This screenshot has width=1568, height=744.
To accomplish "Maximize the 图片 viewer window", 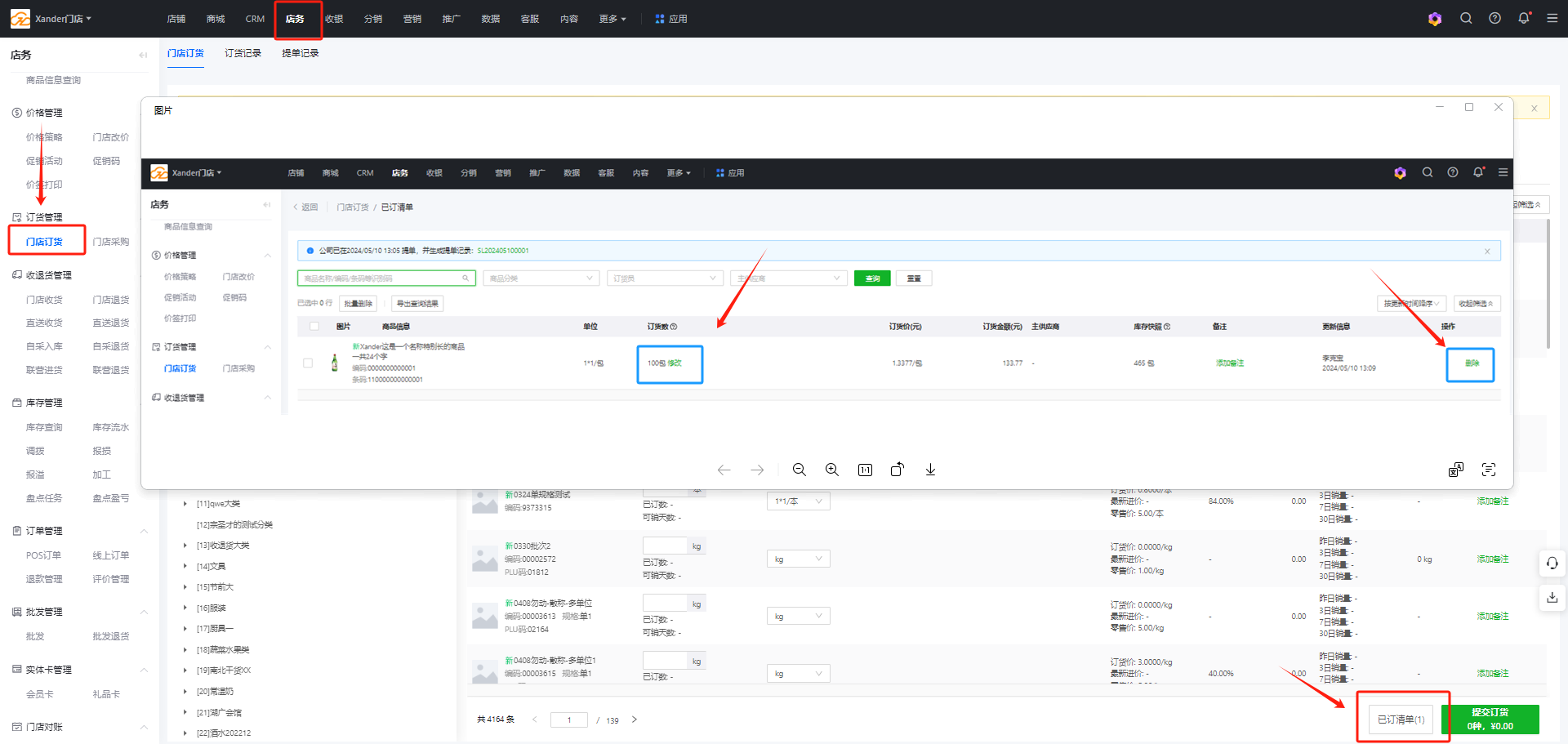I will click(1469, 107).
